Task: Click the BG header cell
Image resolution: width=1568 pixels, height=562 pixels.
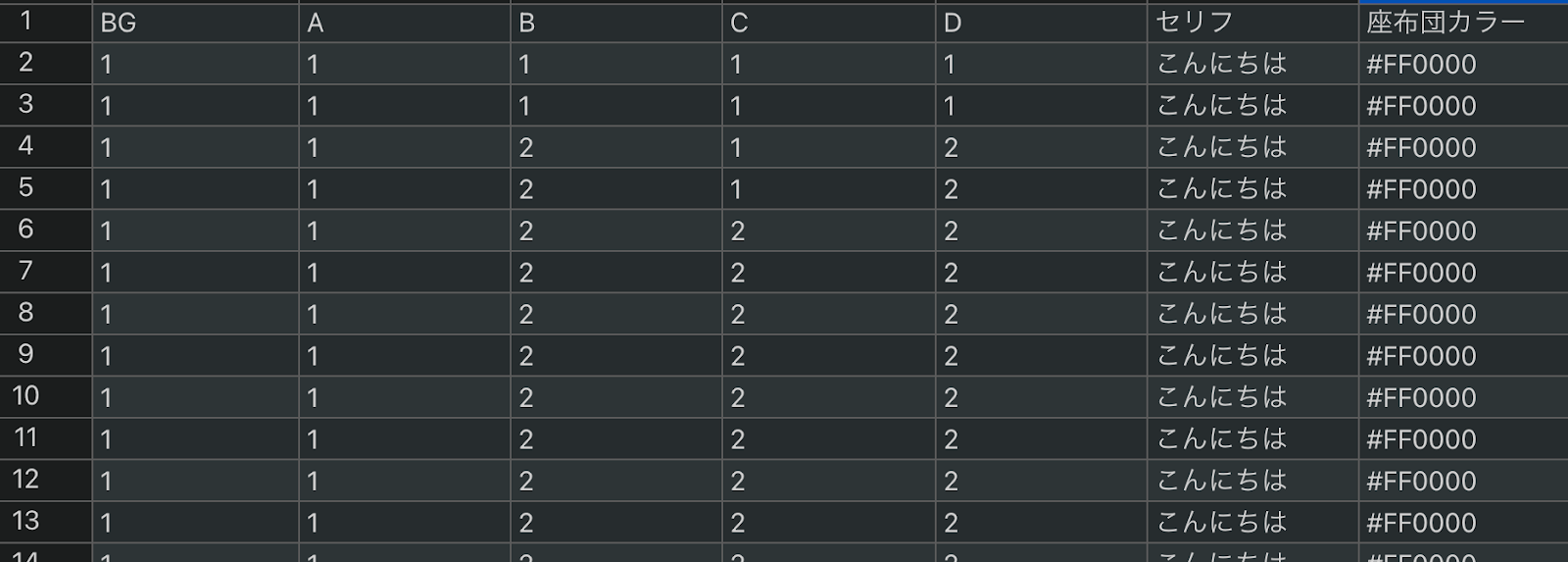Action: 194,23
